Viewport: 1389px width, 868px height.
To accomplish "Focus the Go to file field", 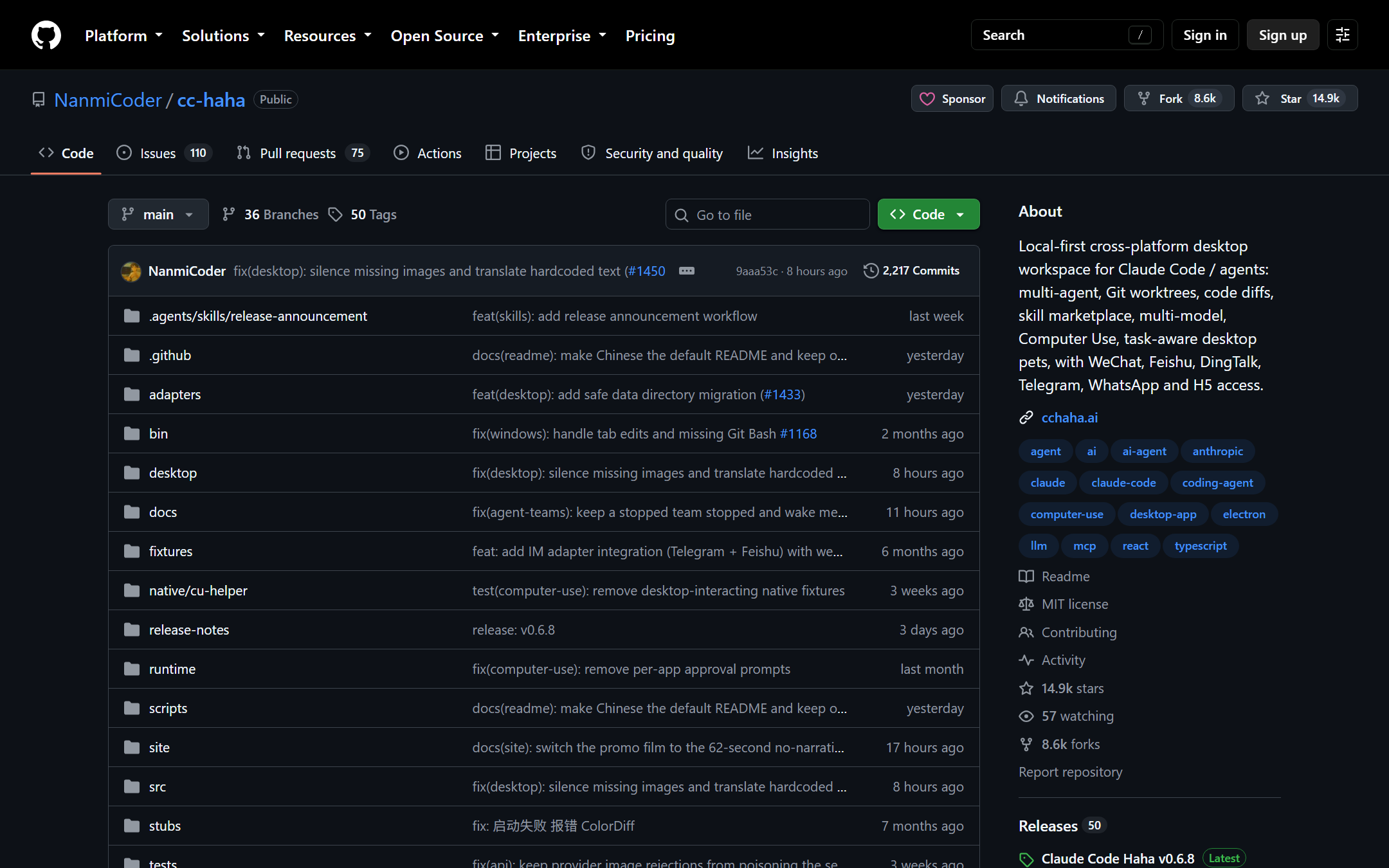I will [767, 214].
